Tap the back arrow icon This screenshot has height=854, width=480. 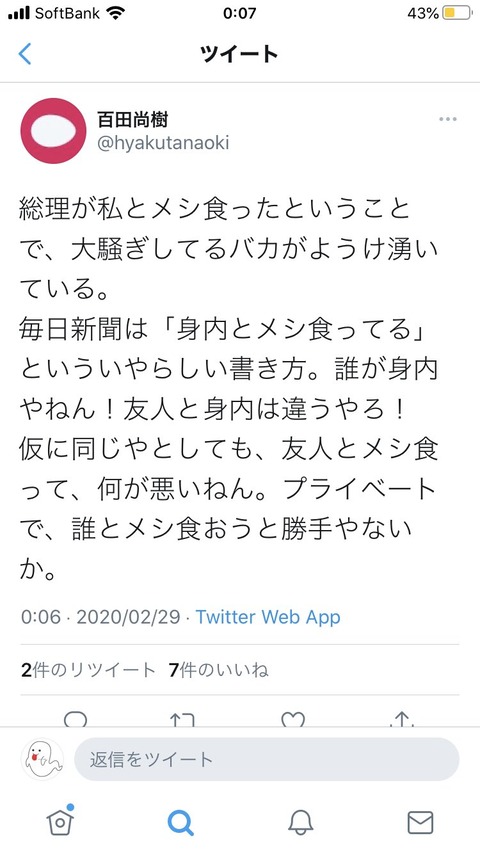click(x=25, y=54)
